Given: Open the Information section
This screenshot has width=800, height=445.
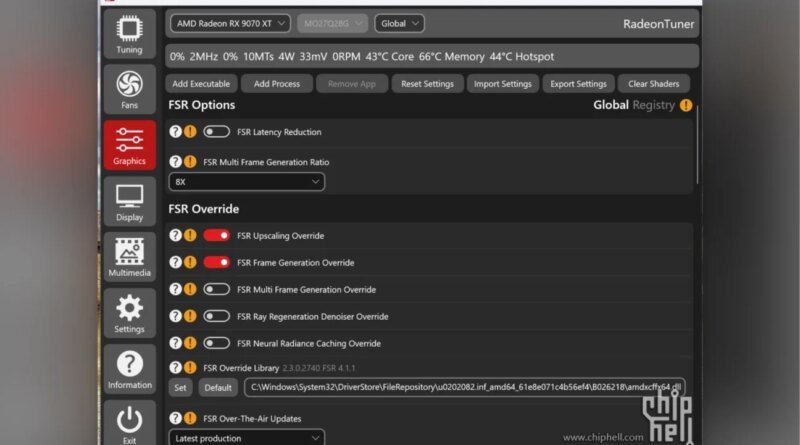Looking at the screenshot, I should (129, 368).
